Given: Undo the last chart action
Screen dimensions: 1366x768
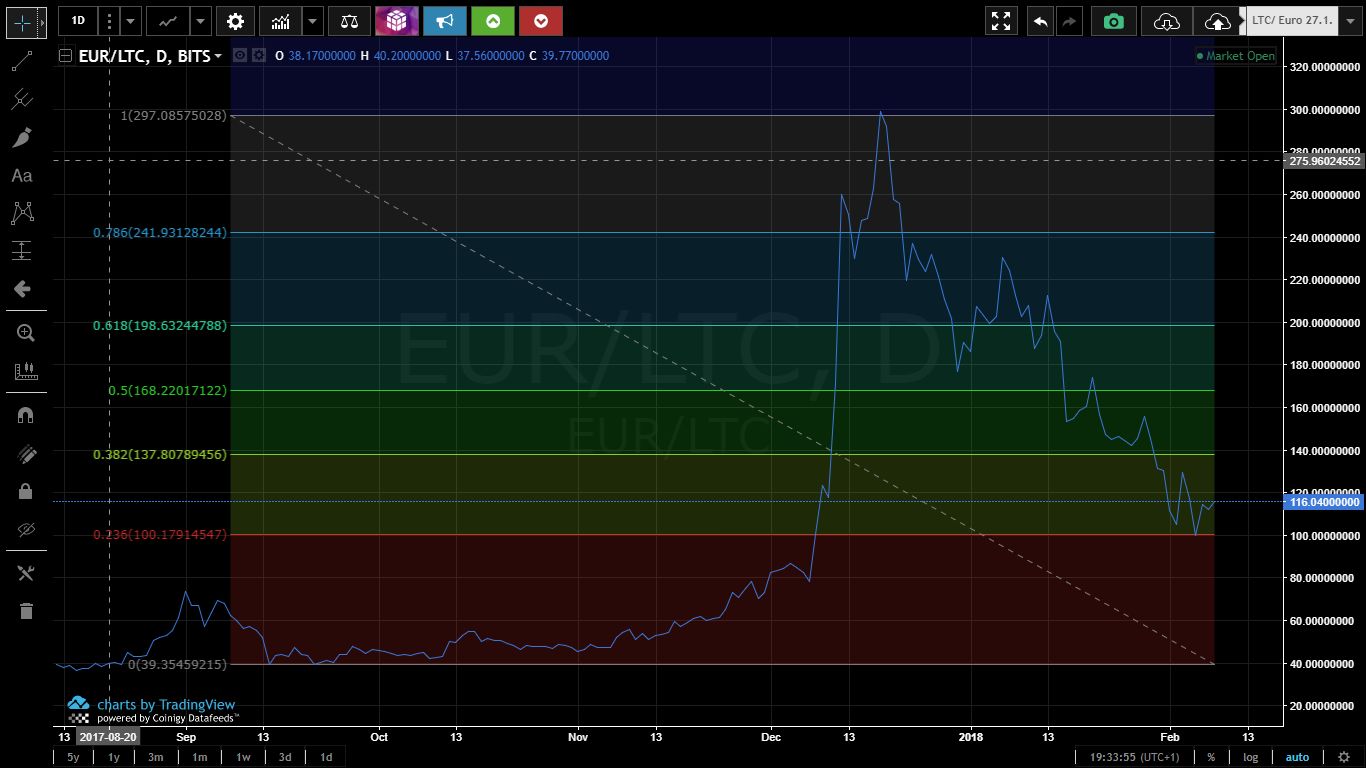Looking at the screenshot, I should click(x=1041, y=20).
